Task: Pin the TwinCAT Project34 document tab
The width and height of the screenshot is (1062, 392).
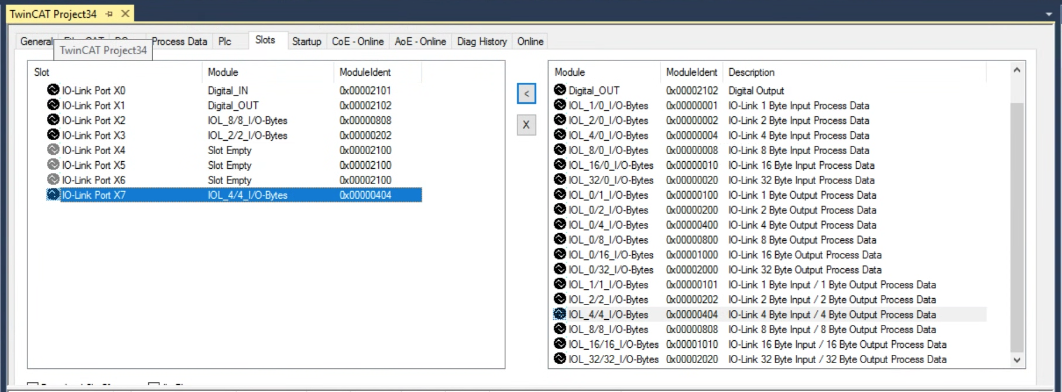Action: click(x=109, y=14)
